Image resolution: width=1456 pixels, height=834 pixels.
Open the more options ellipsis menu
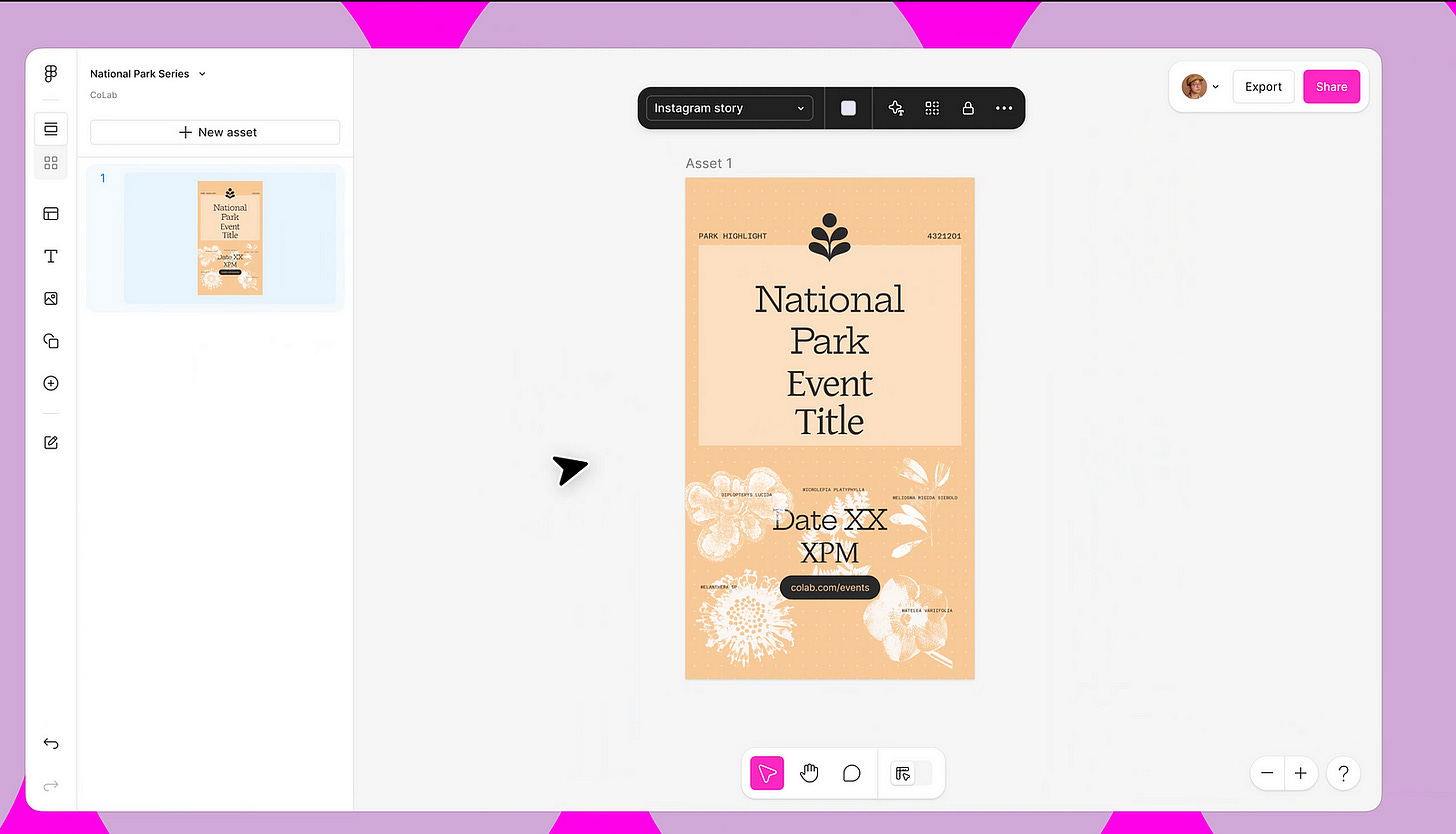pyautogui.click(x=1004, y=108)
